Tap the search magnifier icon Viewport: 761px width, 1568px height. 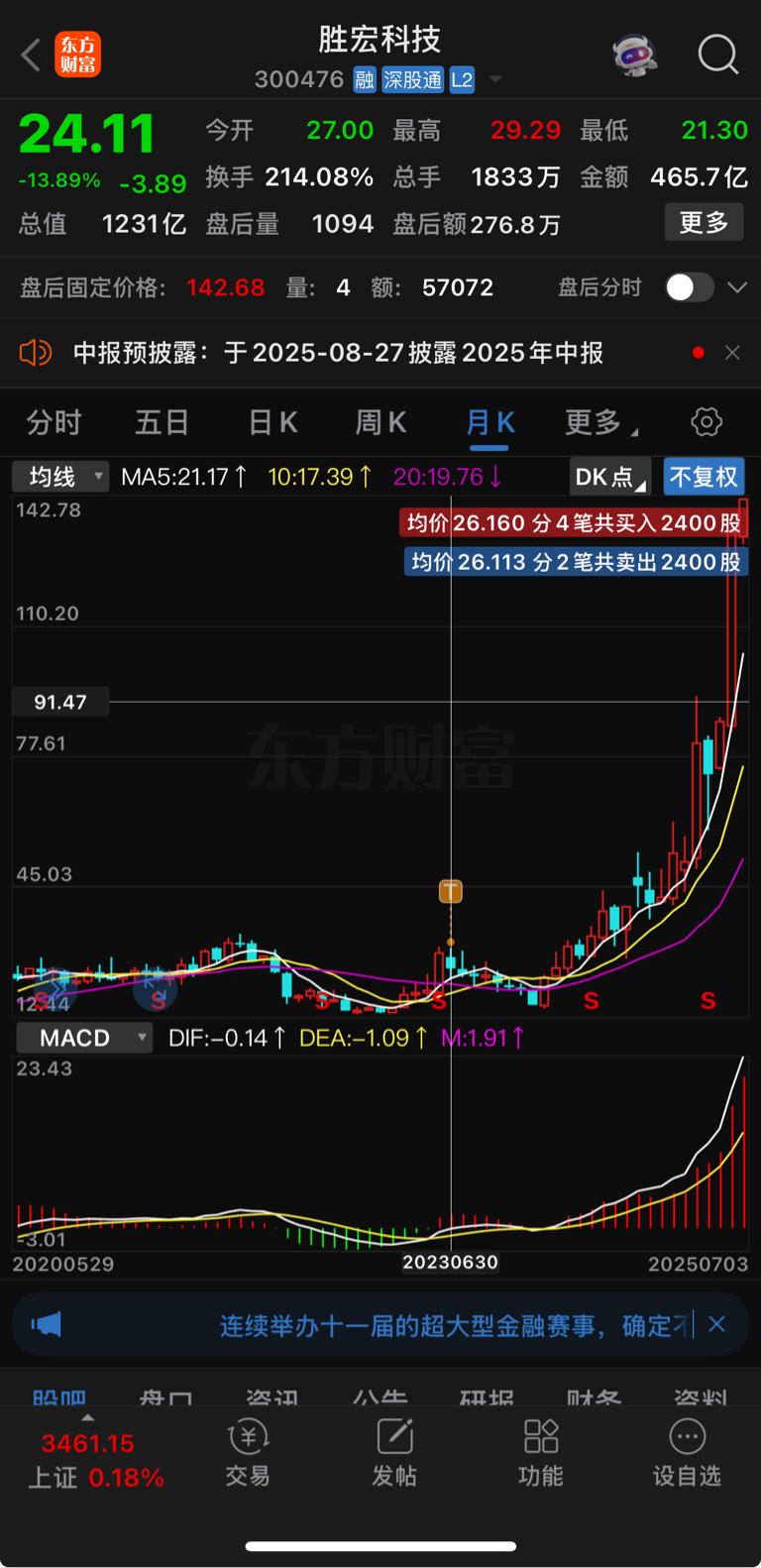coord(717,55)
